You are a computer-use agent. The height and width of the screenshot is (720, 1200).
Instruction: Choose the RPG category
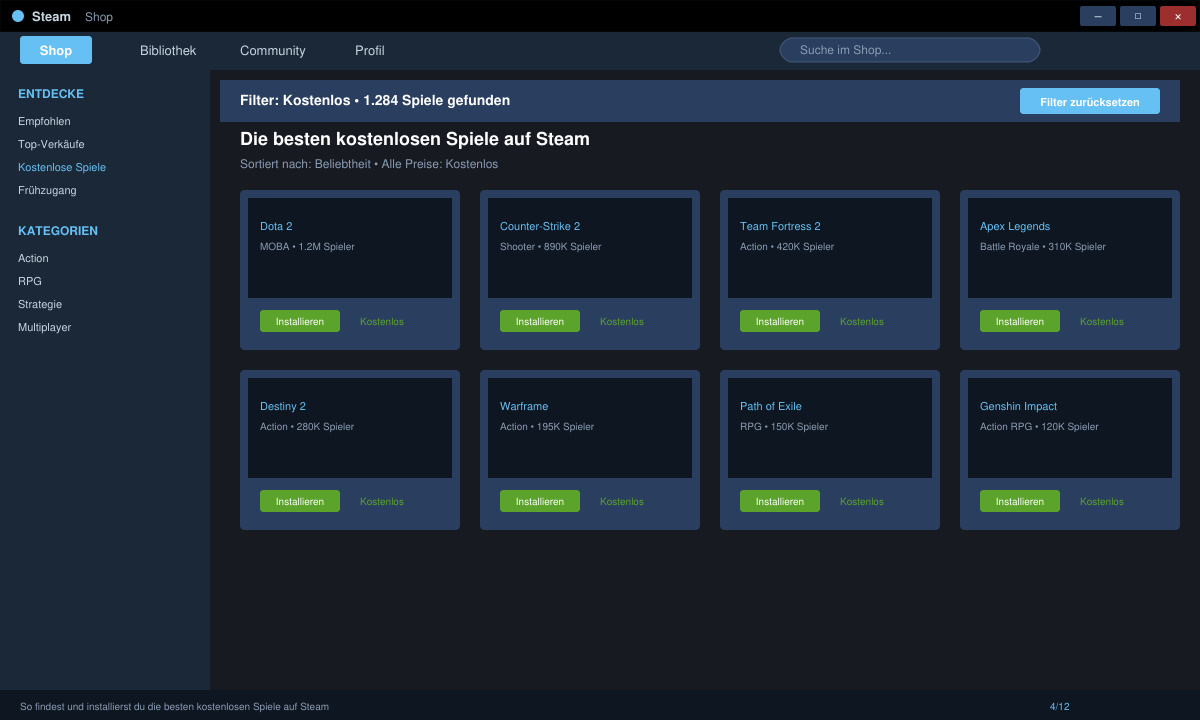click(30, 281)
